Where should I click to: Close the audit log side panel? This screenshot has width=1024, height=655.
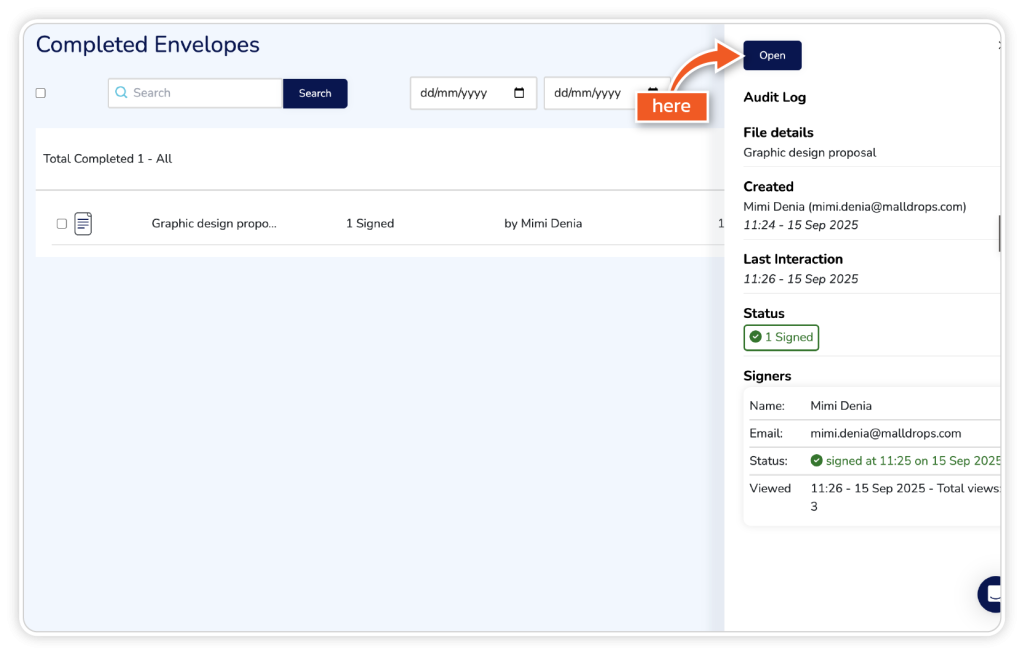pyautogui.click(x=999, y=45)
